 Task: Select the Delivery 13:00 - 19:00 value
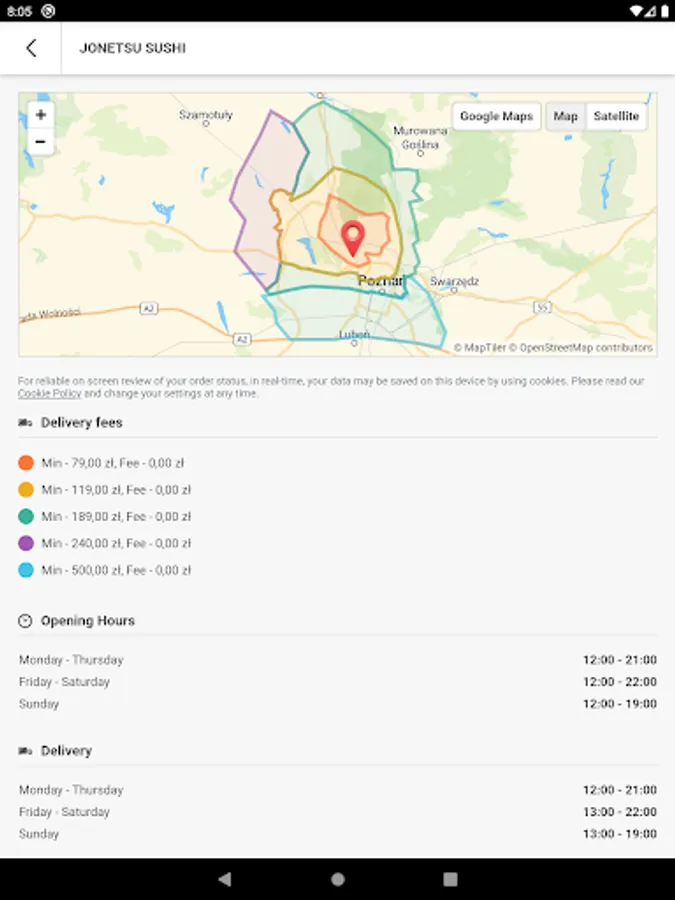620,833
